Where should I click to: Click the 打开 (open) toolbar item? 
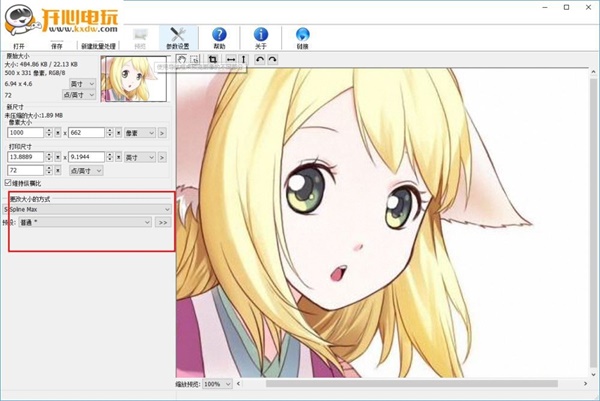click(x=19, y=46)
